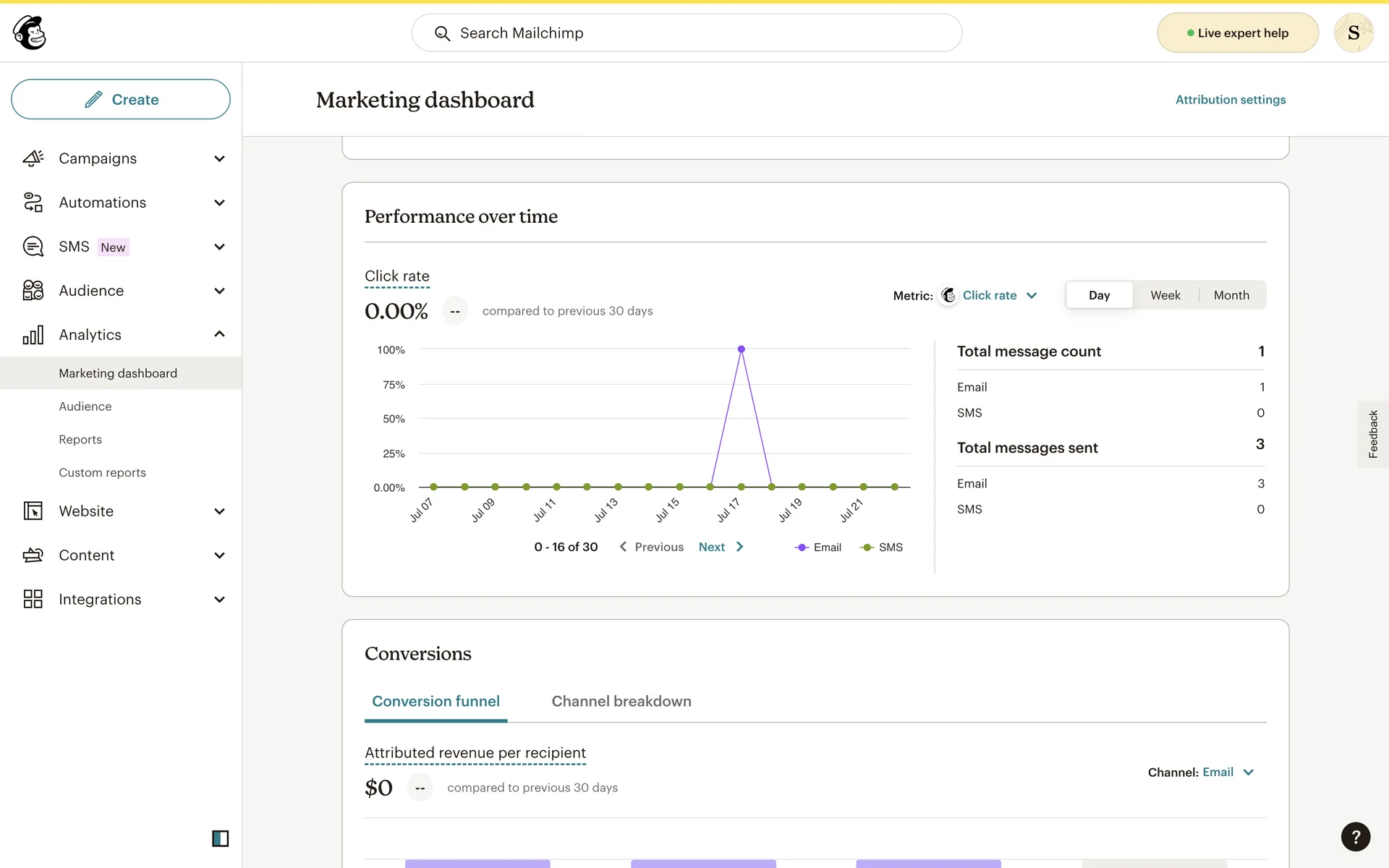
Task: Click the Website layout icon
Action: (33, 511)
